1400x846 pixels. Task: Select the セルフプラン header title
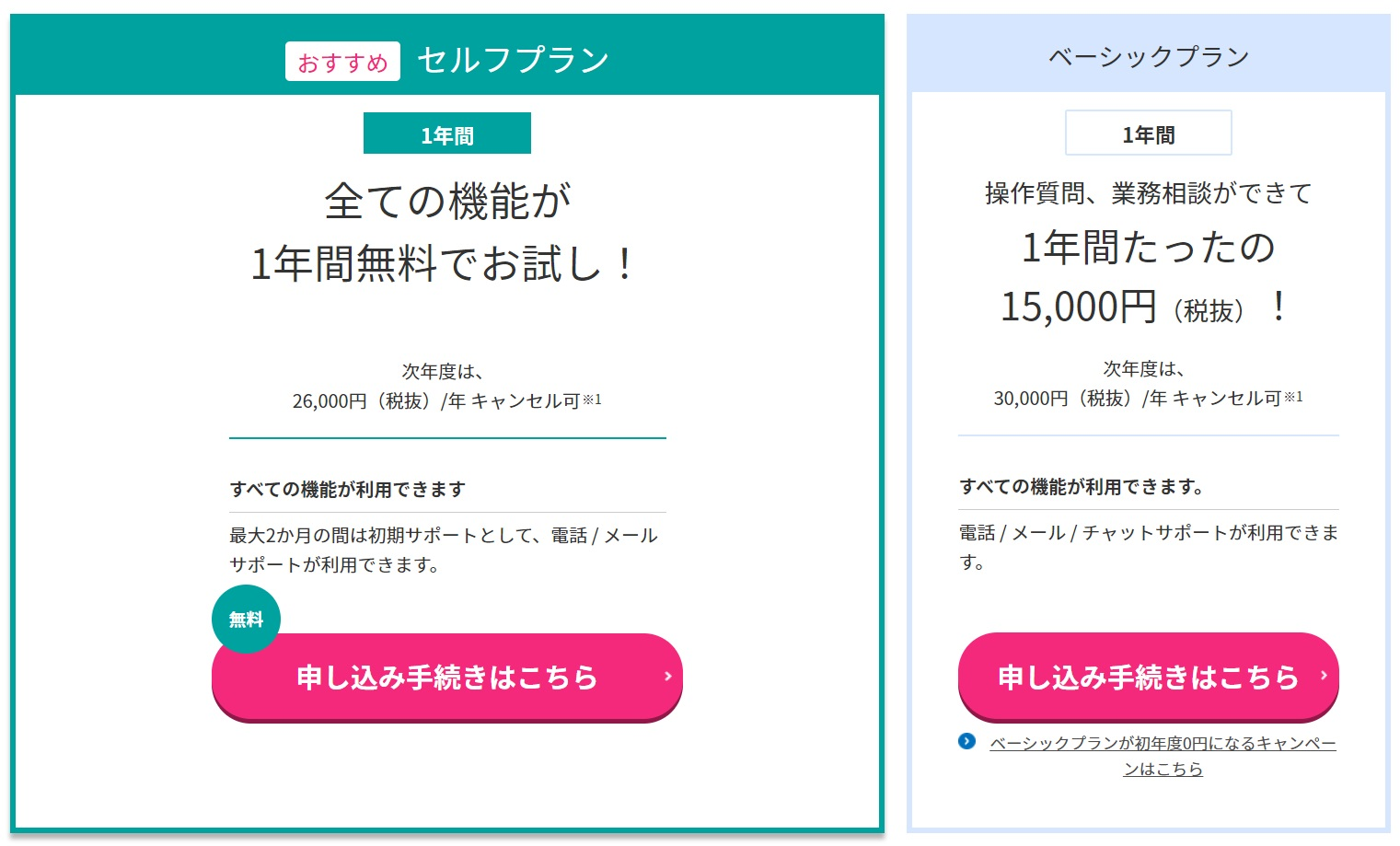[x=513, y=61]
